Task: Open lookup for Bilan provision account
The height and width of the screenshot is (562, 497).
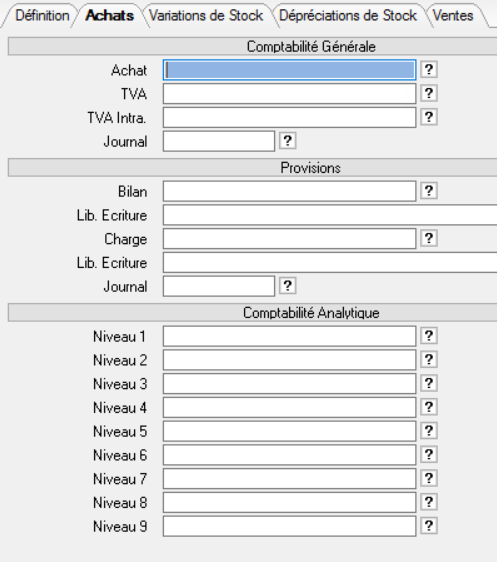Action: point(429,191)
